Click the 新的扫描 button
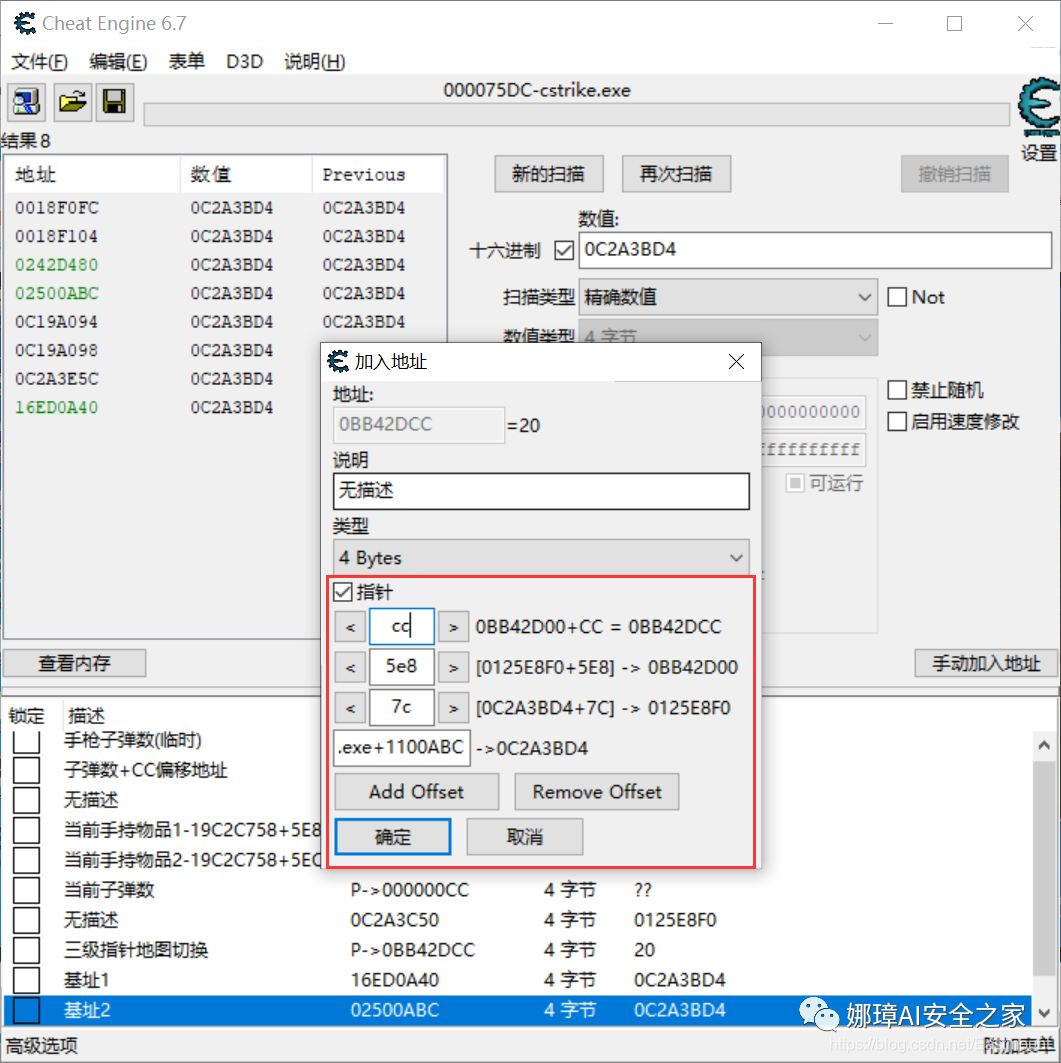This screenshot has height=1063, width=1061. click(548, 174)
